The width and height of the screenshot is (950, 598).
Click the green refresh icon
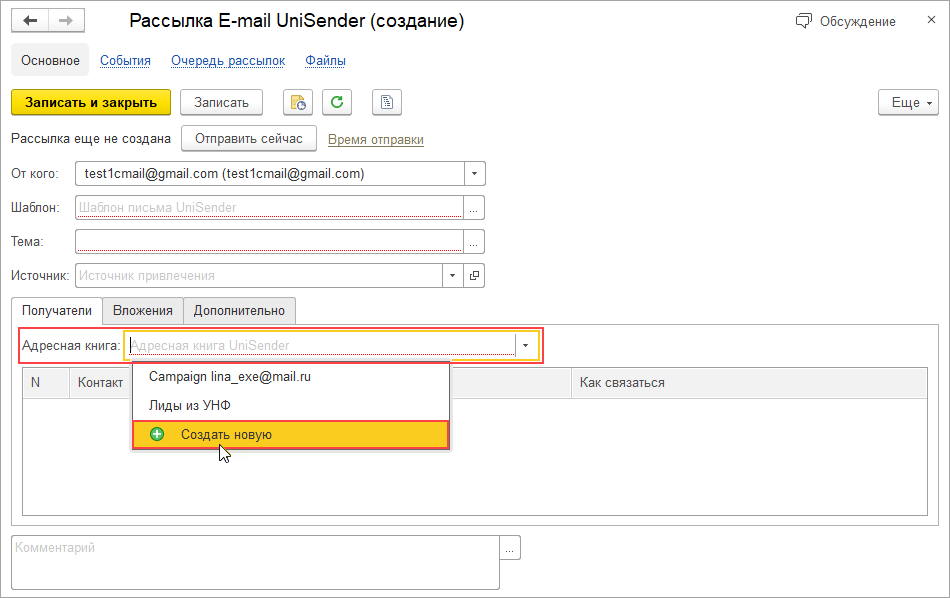(337, 102)
